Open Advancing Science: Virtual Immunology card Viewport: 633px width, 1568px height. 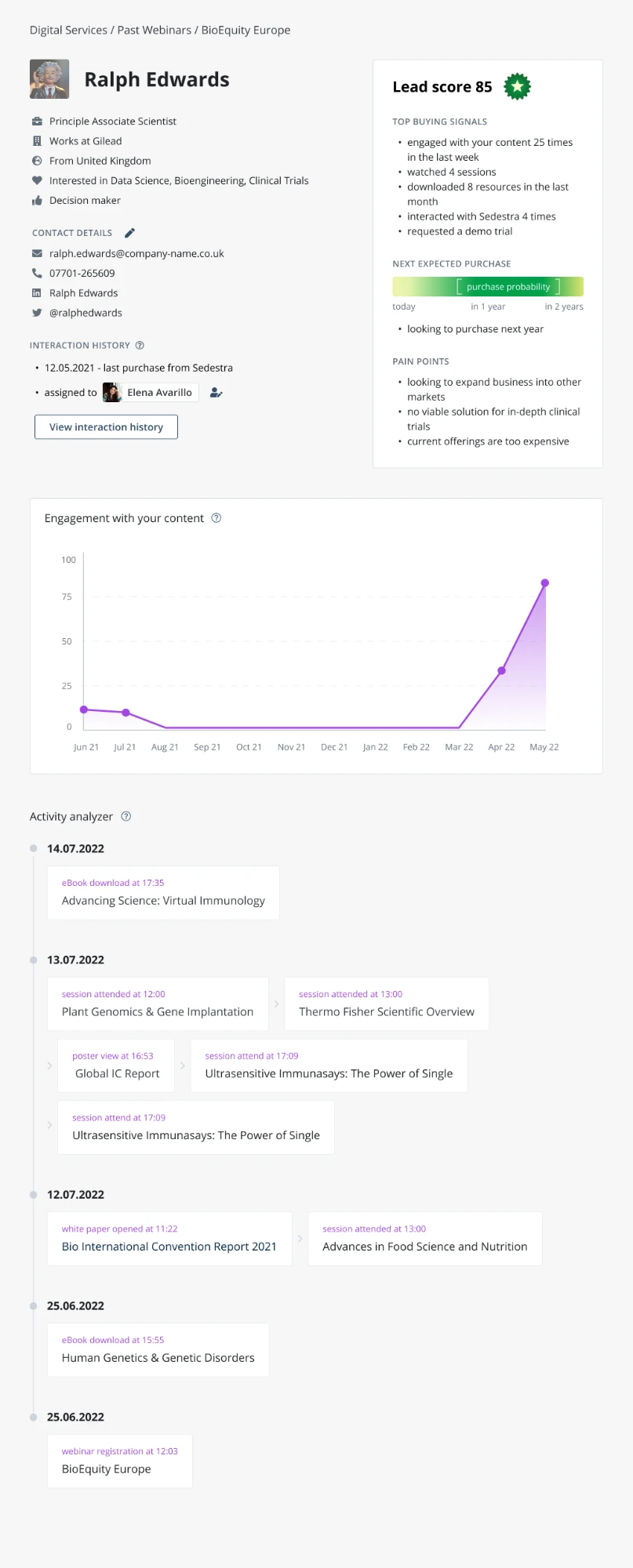tap(163, 892)
